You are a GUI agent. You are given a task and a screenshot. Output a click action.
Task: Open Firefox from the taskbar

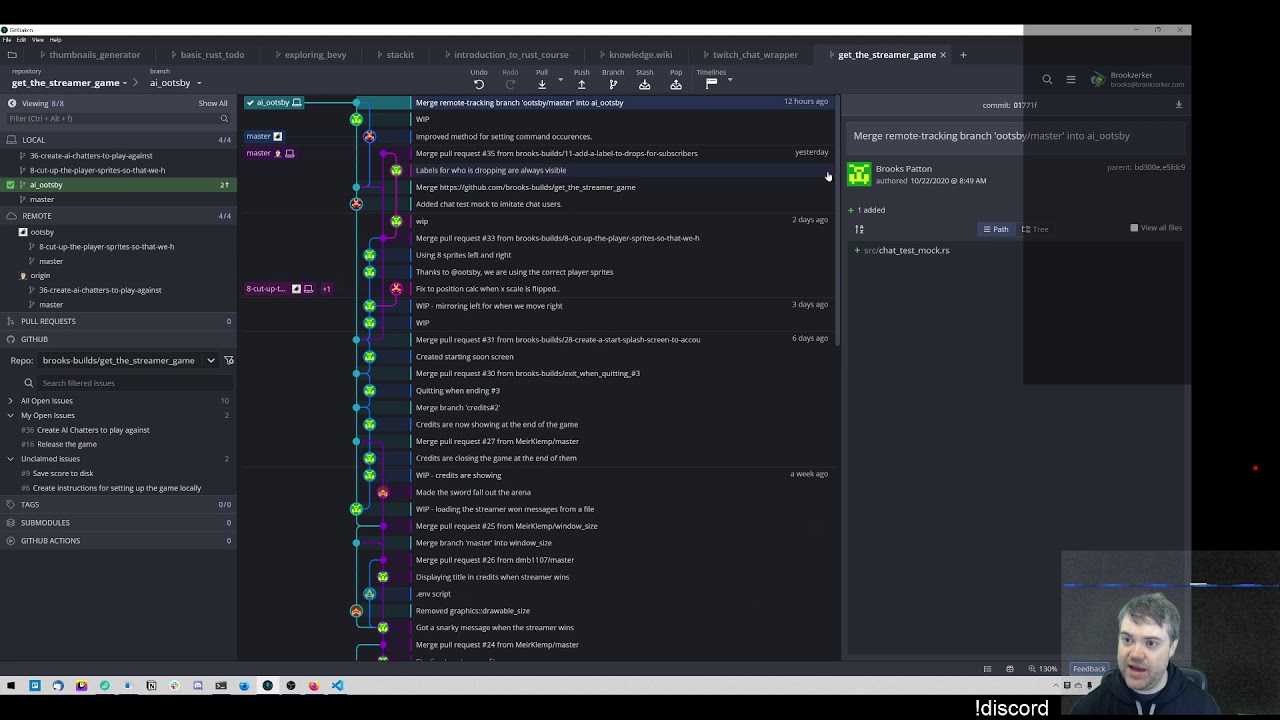(x=314, y=686)
